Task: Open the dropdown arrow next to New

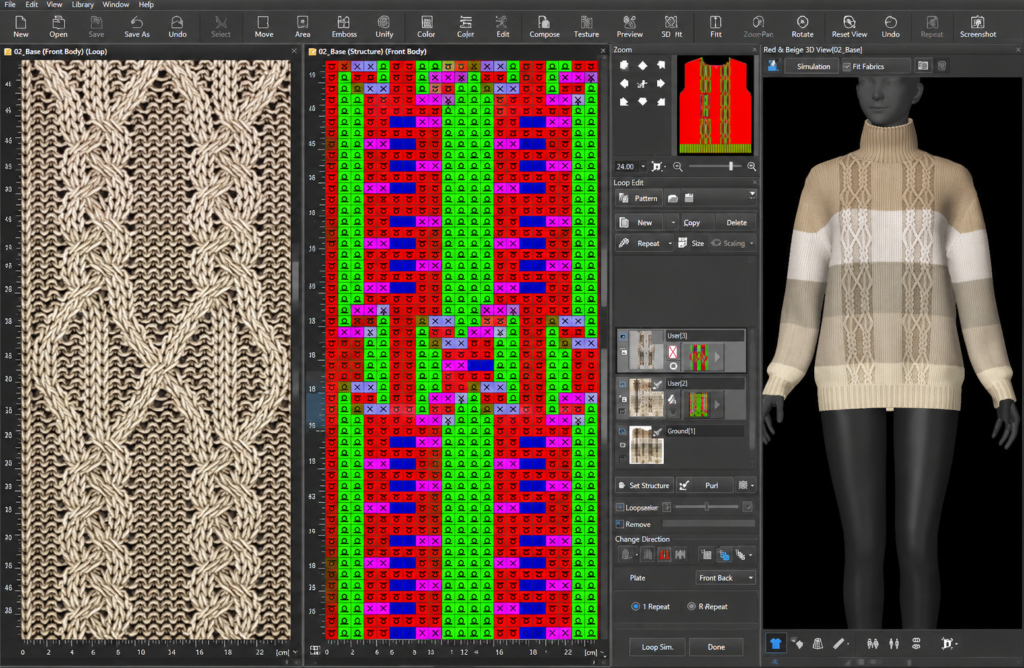Action: coord(673,223)
